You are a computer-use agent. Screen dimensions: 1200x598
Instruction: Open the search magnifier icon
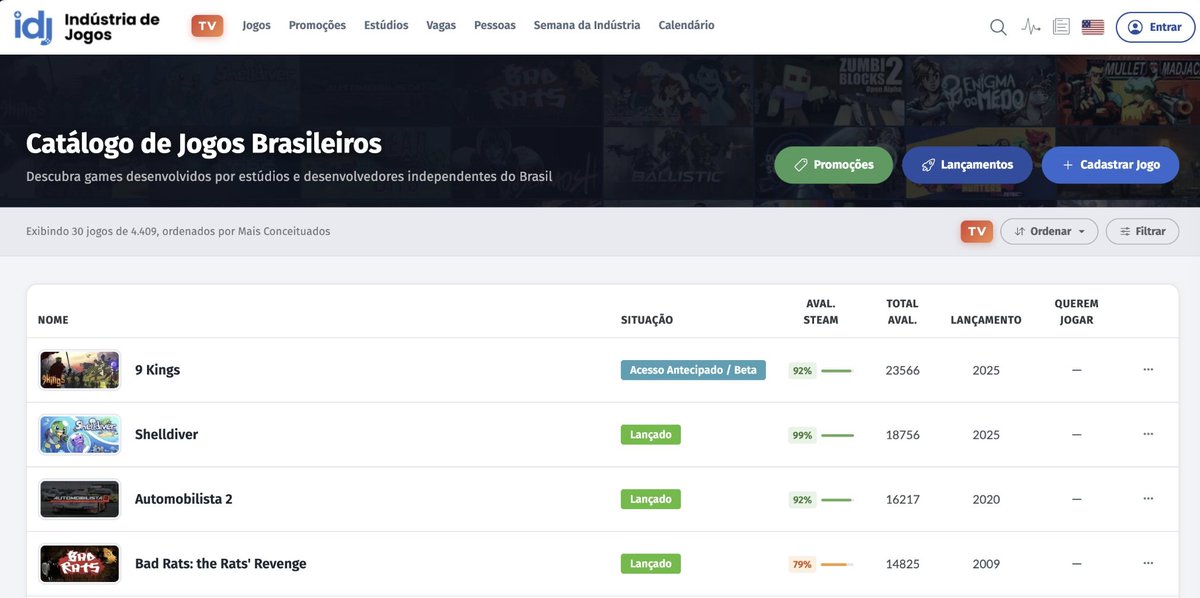998,27
